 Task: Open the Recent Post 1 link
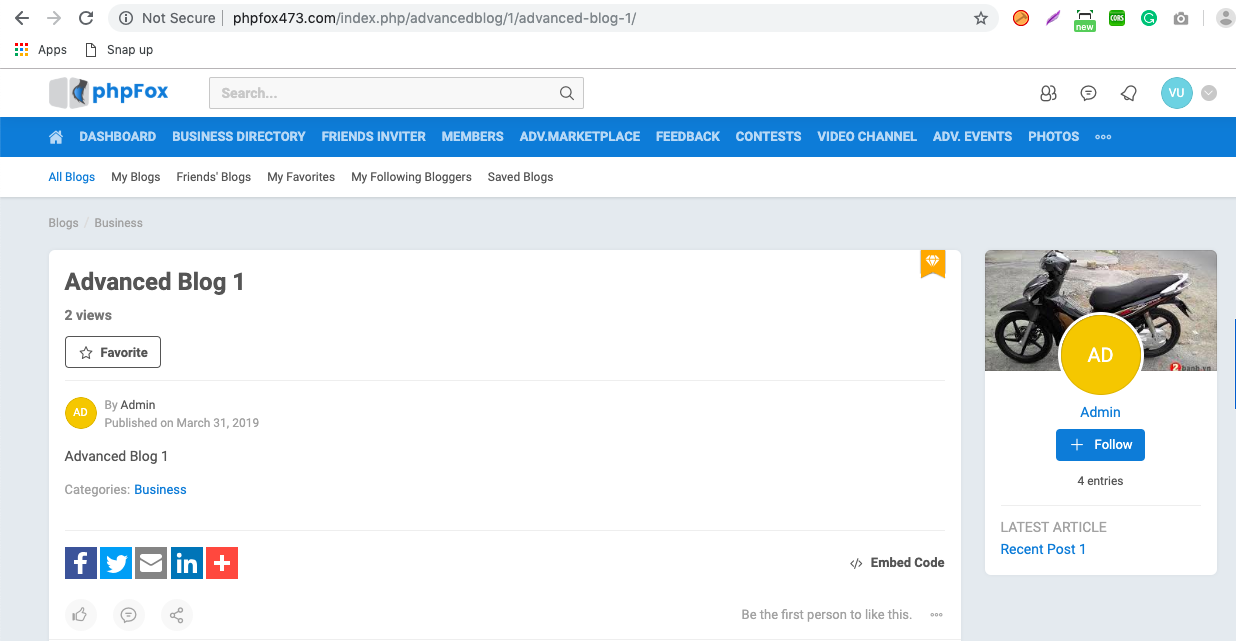[1043, 549]
